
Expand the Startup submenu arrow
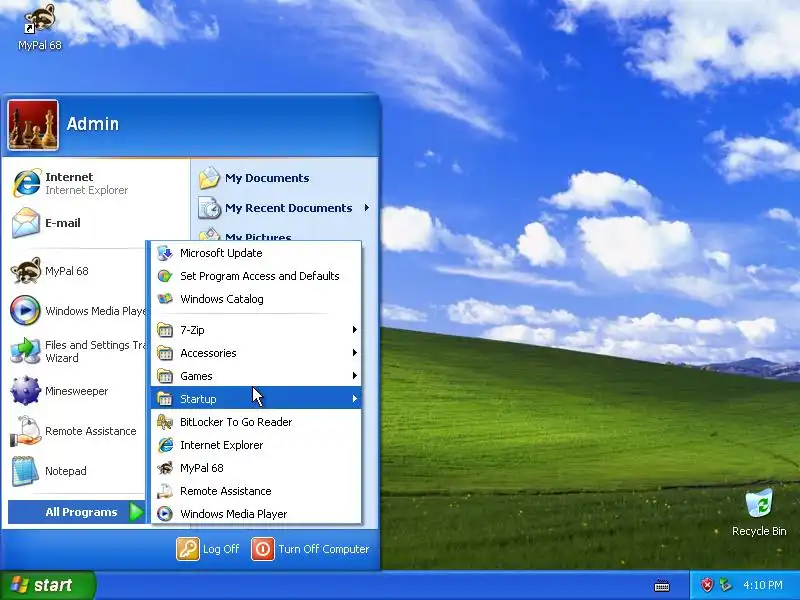[355, 398]
